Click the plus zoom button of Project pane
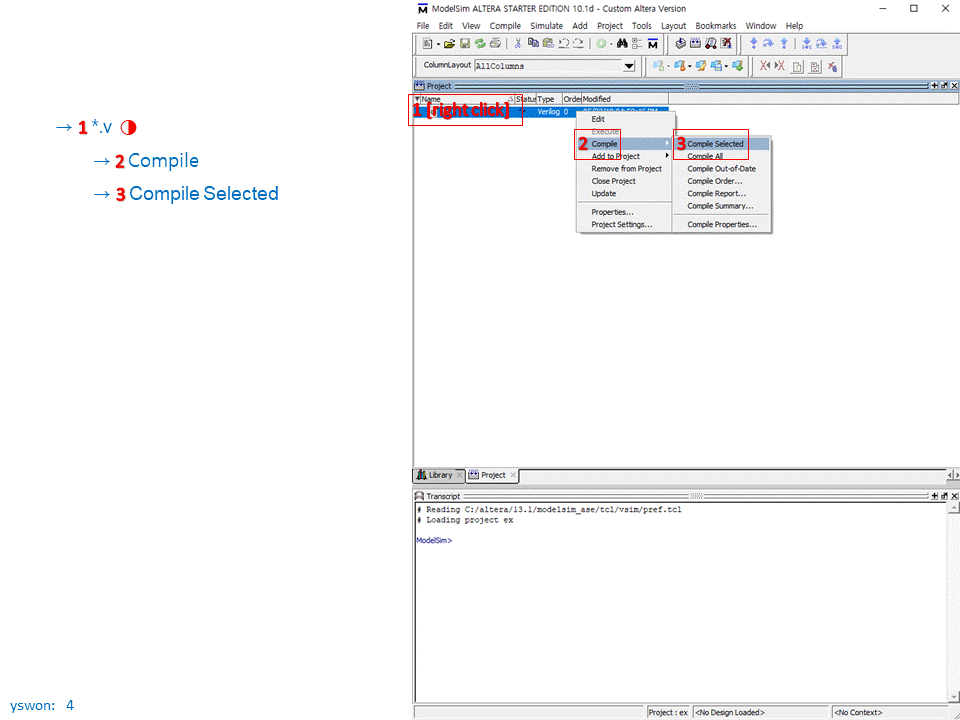 click(x=935, y=86)
